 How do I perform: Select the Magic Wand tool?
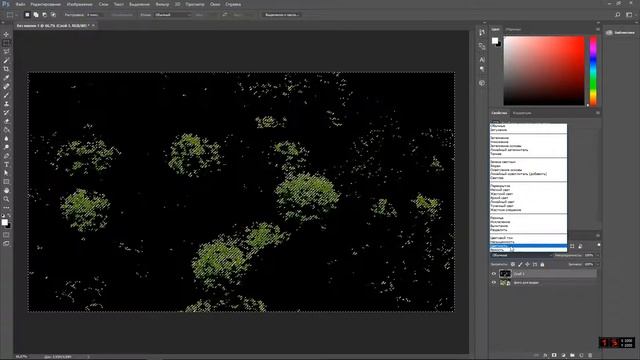pos(6,60)
